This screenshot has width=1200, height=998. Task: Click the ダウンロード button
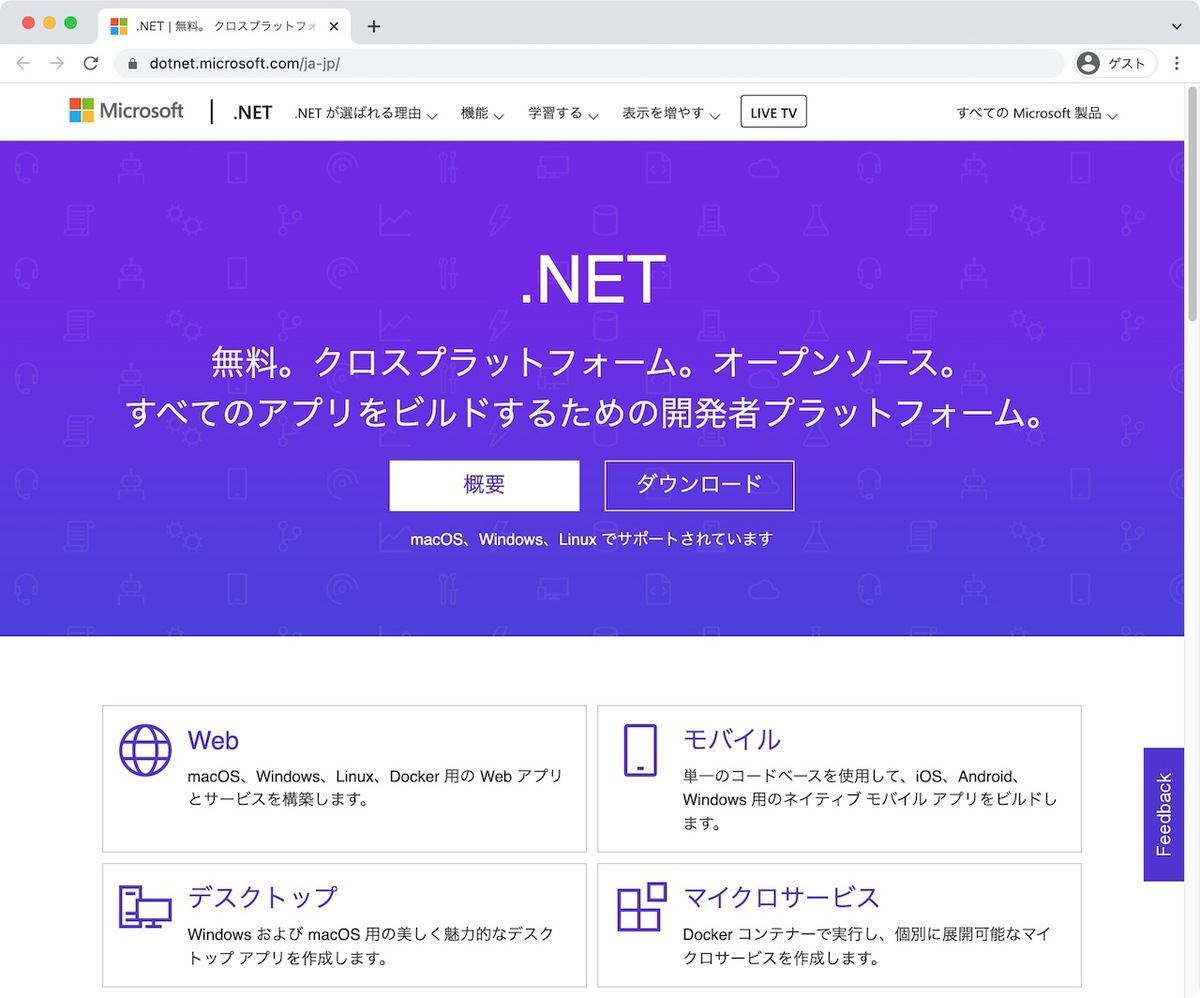point(699,485)
